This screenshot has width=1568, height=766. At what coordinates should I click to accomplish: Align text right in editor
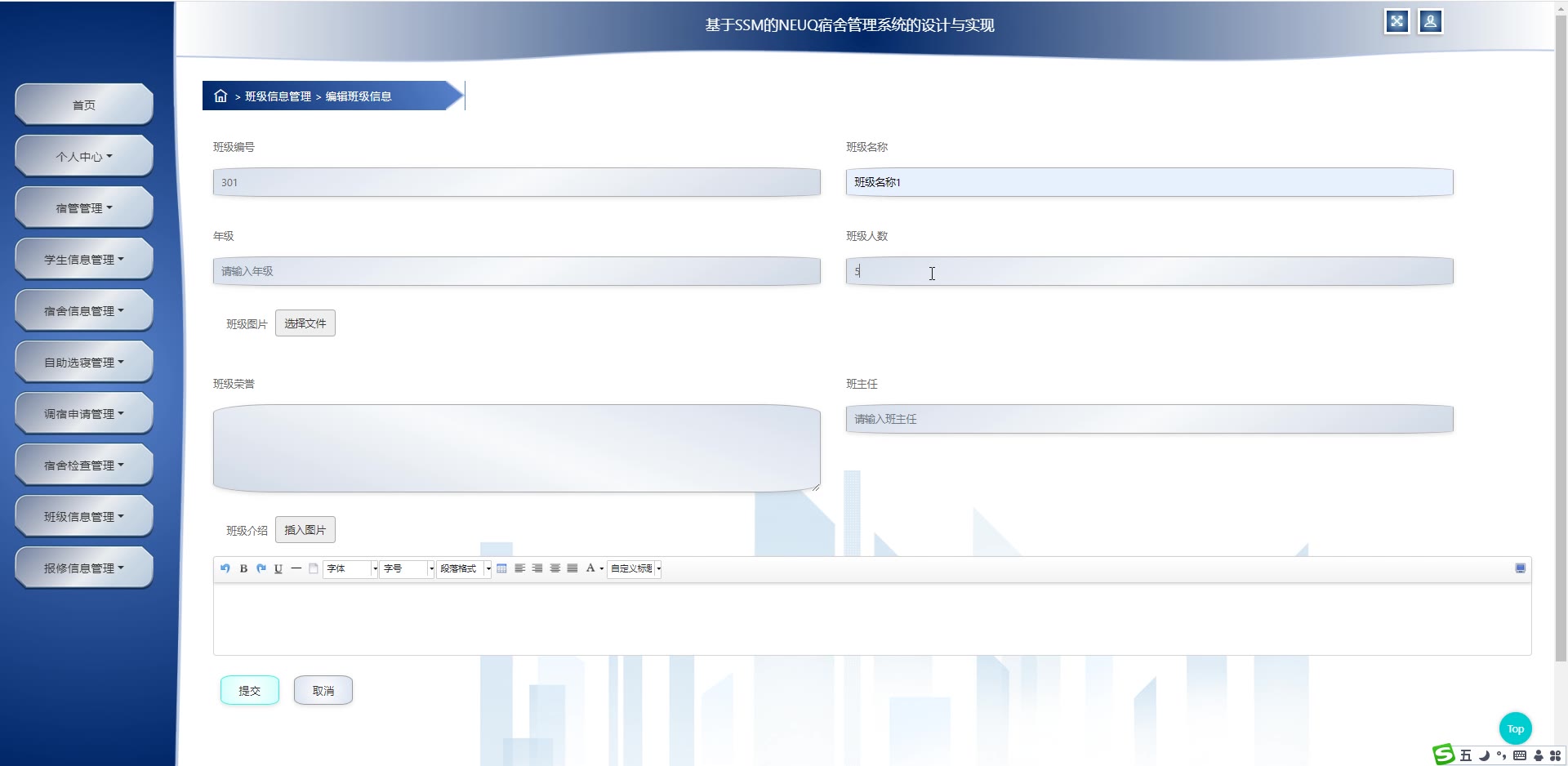(537, 568)
